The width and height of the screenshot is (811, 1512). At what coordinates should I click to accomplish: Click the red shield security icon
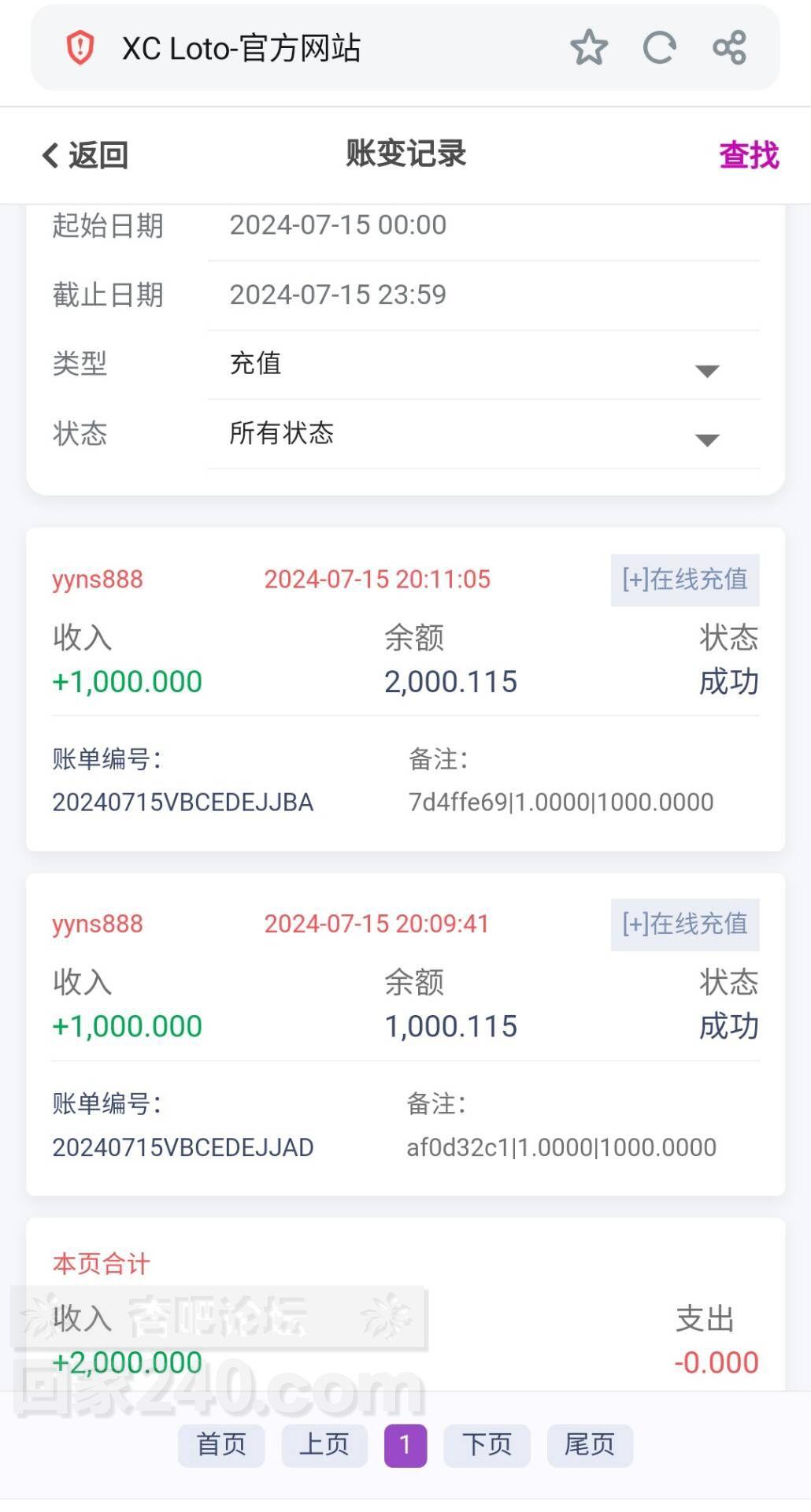[80, 48]
